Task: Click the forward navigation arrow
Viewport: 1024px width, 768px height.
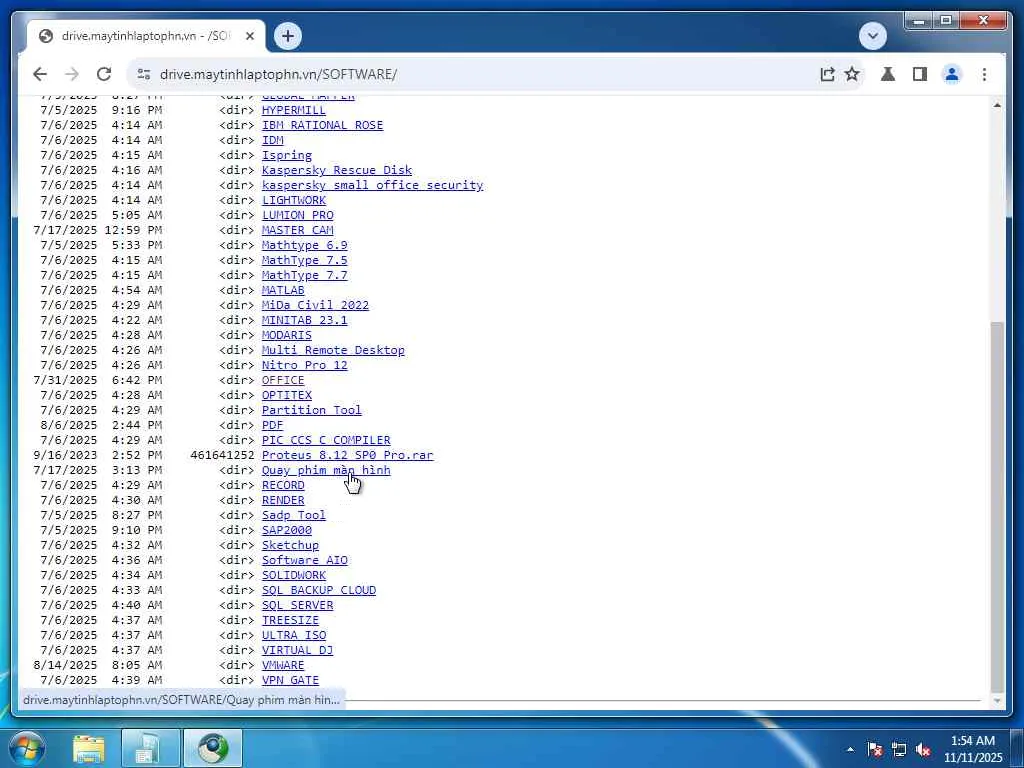Action: coord(72,74)
